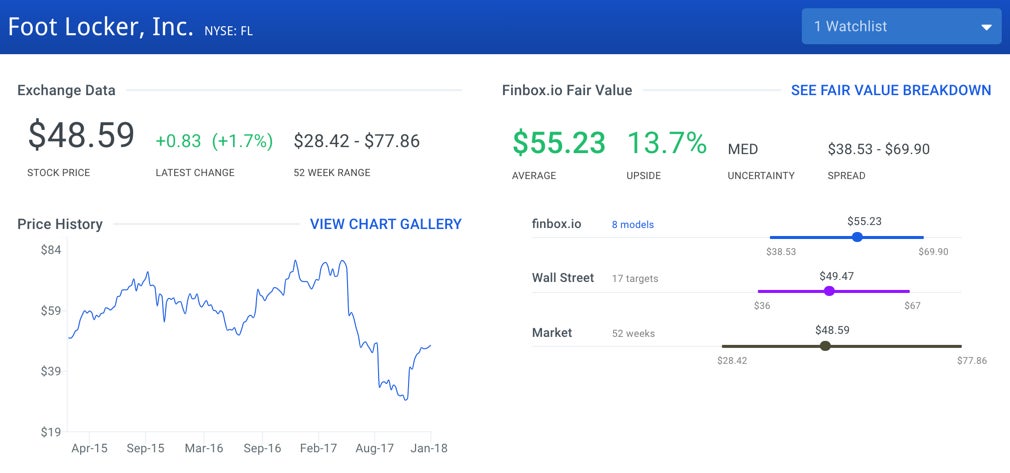This screenshot has height=473, width=1010.
Task: Click the MED uncertainty indicator
Action: click(743, 149)
